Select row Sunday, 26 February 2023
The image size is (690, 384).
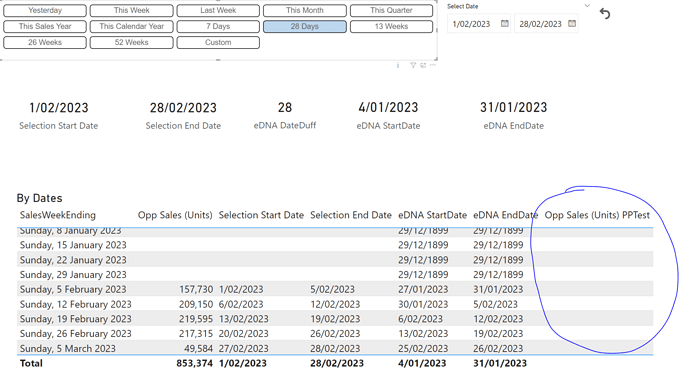coord(335,334)
